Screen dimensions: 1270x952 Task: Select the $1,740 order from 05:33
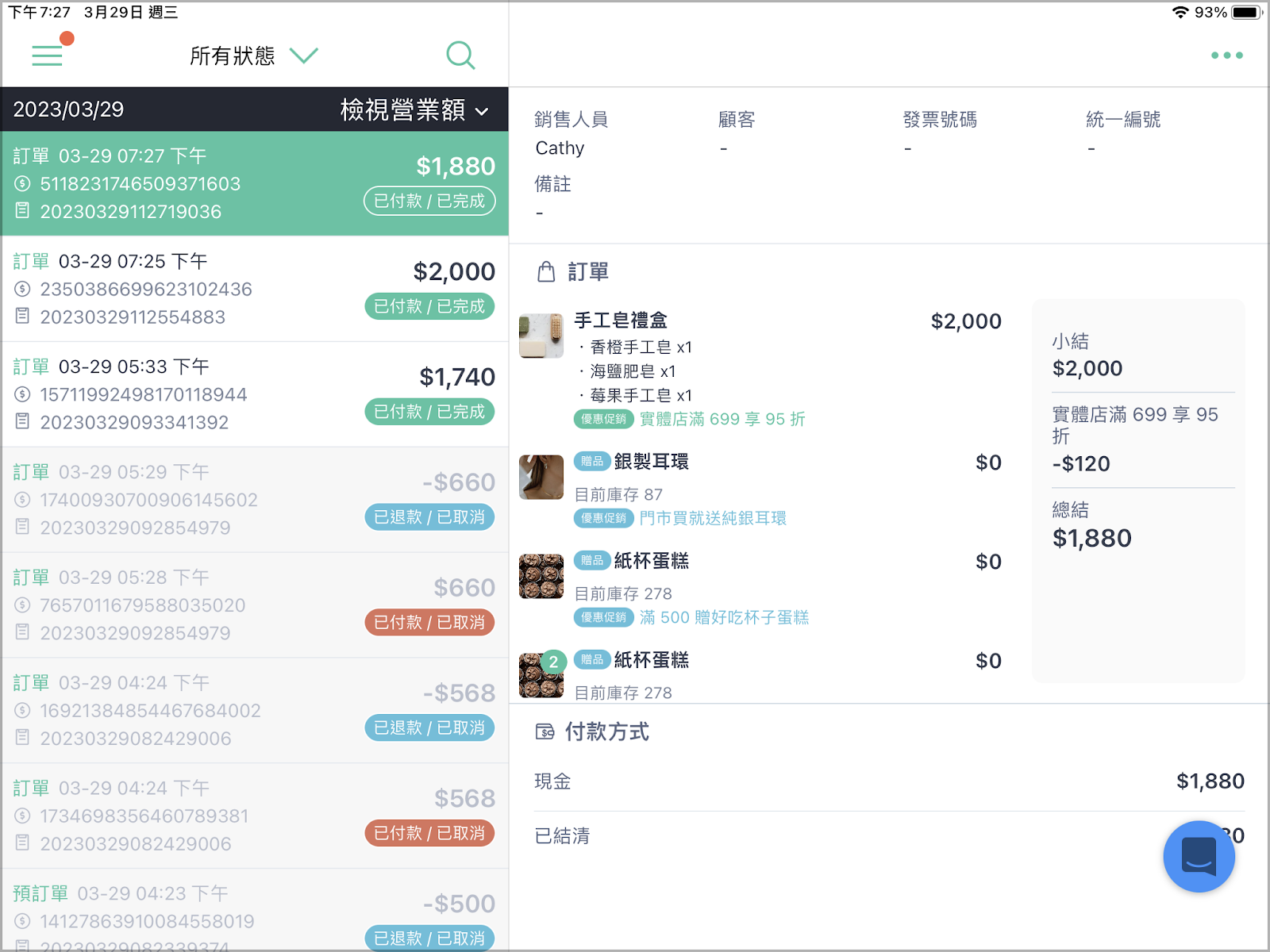tap(255, 394)
